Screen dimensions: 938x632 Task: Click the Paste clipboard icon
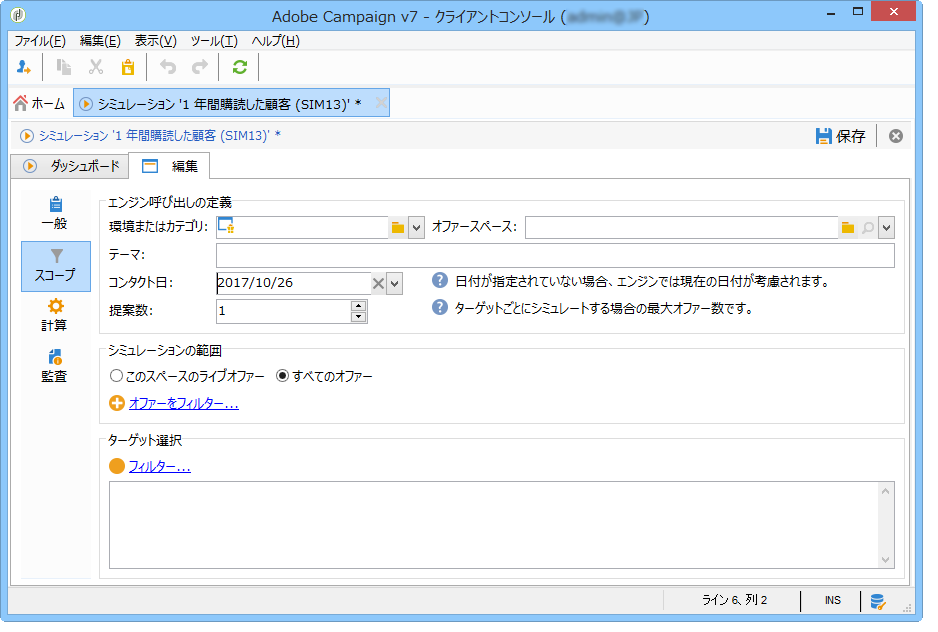(x=128, y=67)
